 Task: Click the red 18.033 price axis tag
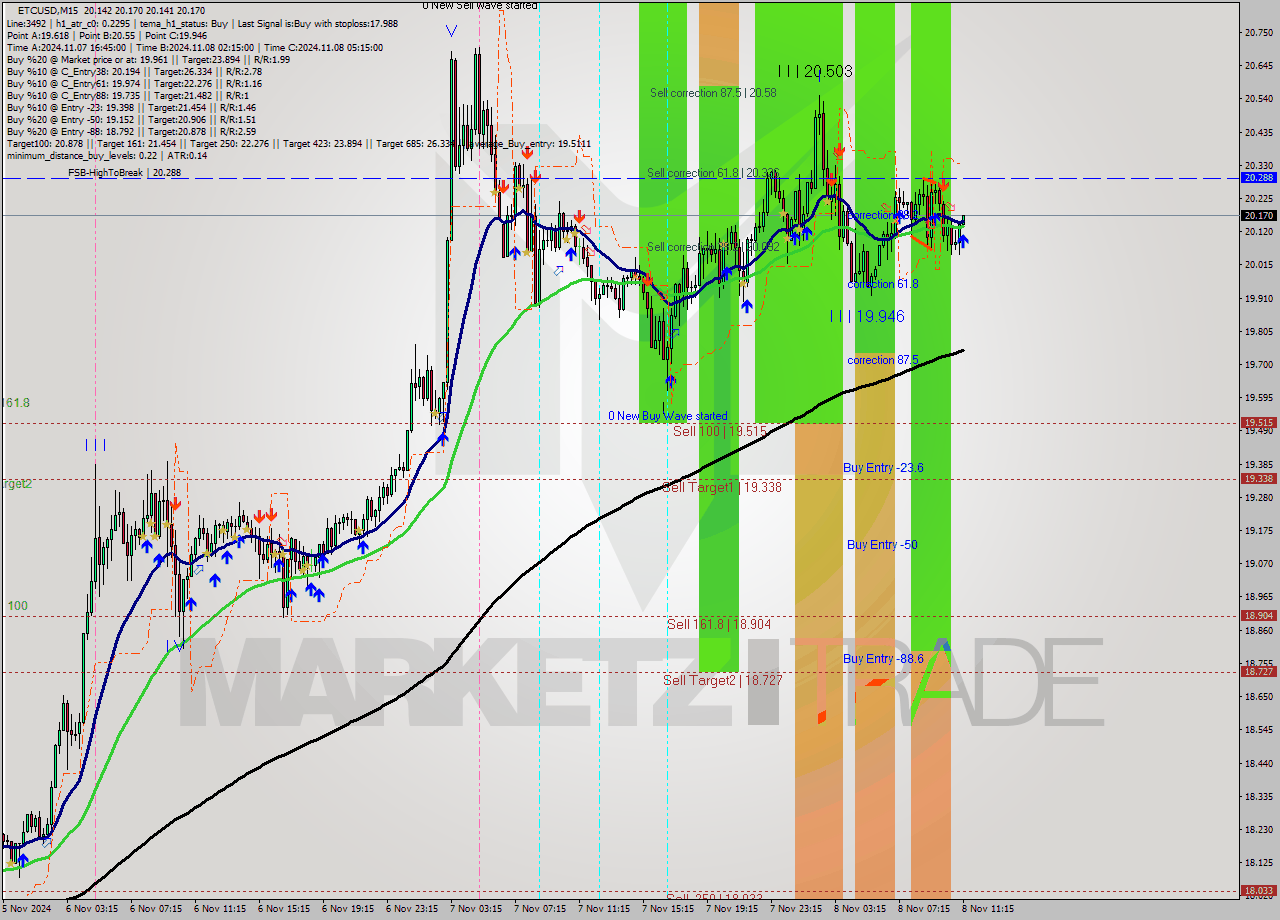point(1258,890)
